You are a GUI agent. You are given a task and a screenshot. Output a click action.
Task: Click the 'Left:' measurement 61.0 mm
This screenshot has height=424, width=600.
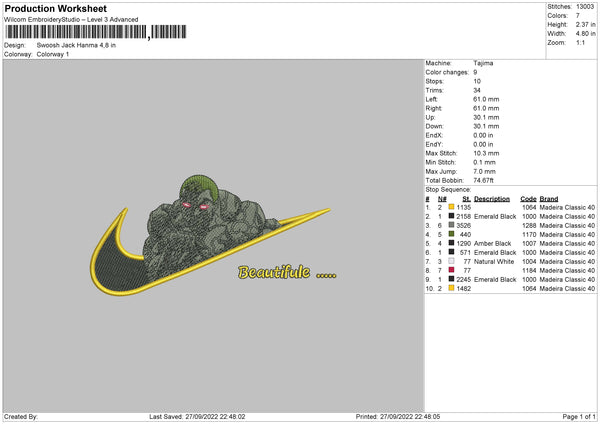click(486, 99)
